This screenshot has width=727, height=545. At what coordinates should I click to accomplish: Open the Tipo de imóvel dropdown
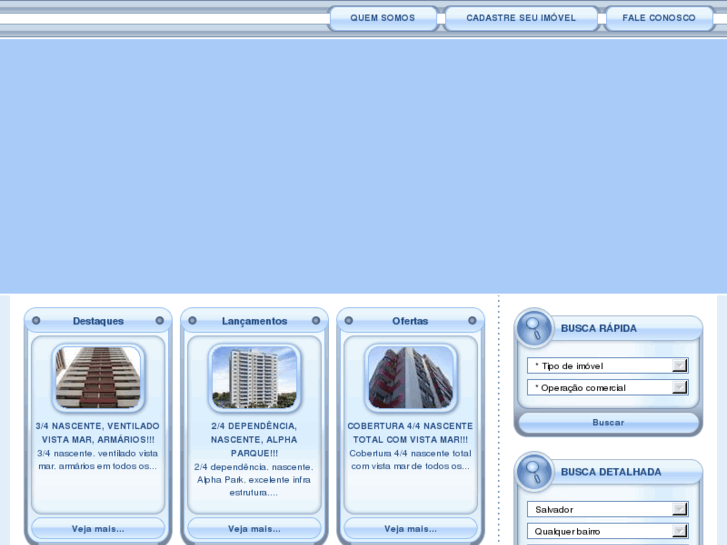coord(607,365)
